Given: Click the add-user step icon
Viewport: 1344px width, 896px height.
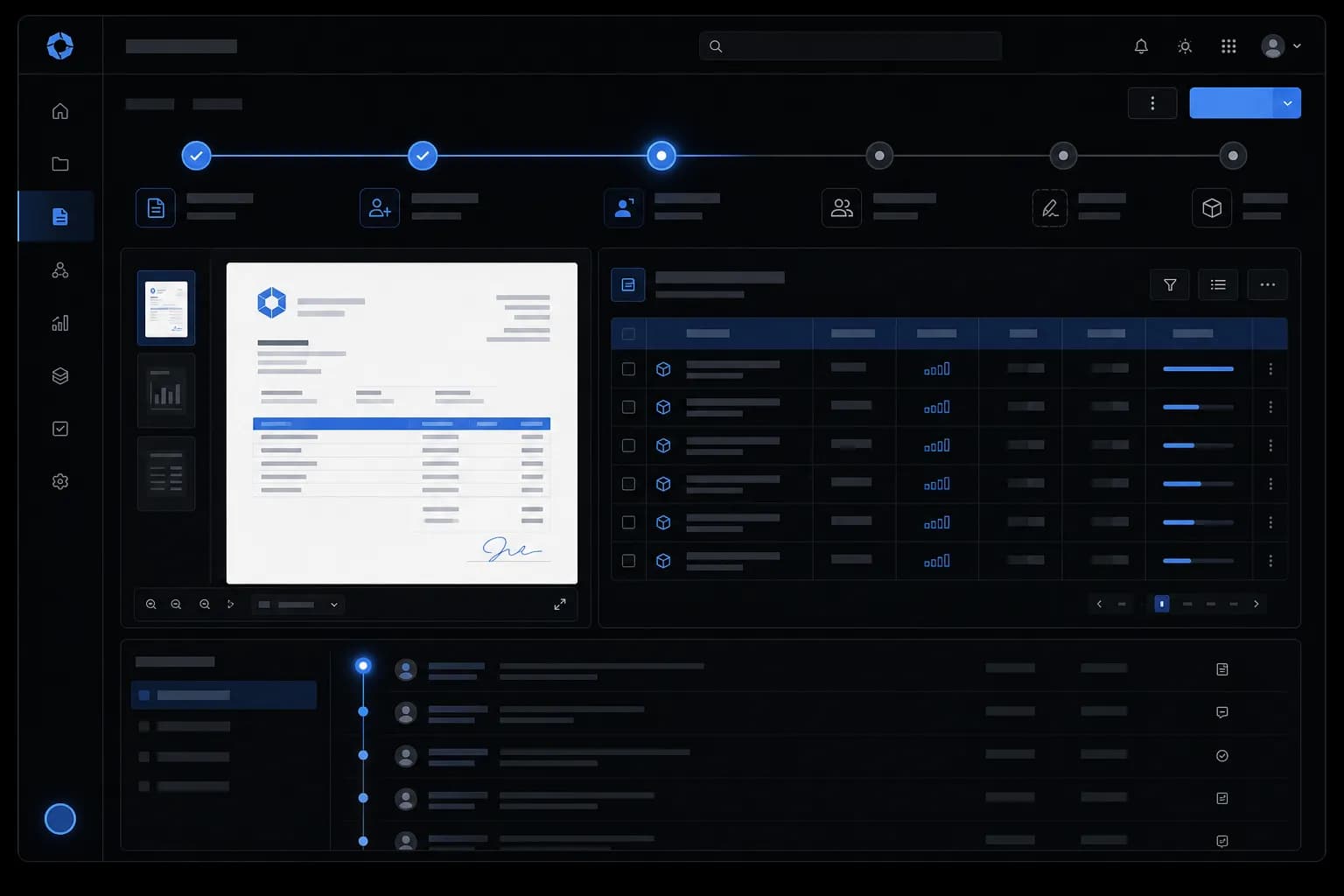Looking at the screenshot, I should point(380,208).
